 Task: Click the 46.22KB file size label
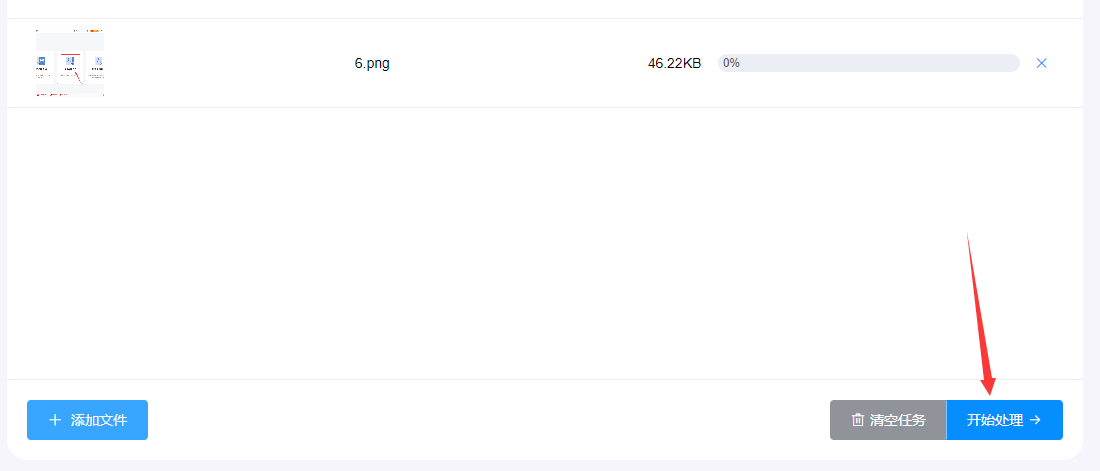click(x=674, y=63)
